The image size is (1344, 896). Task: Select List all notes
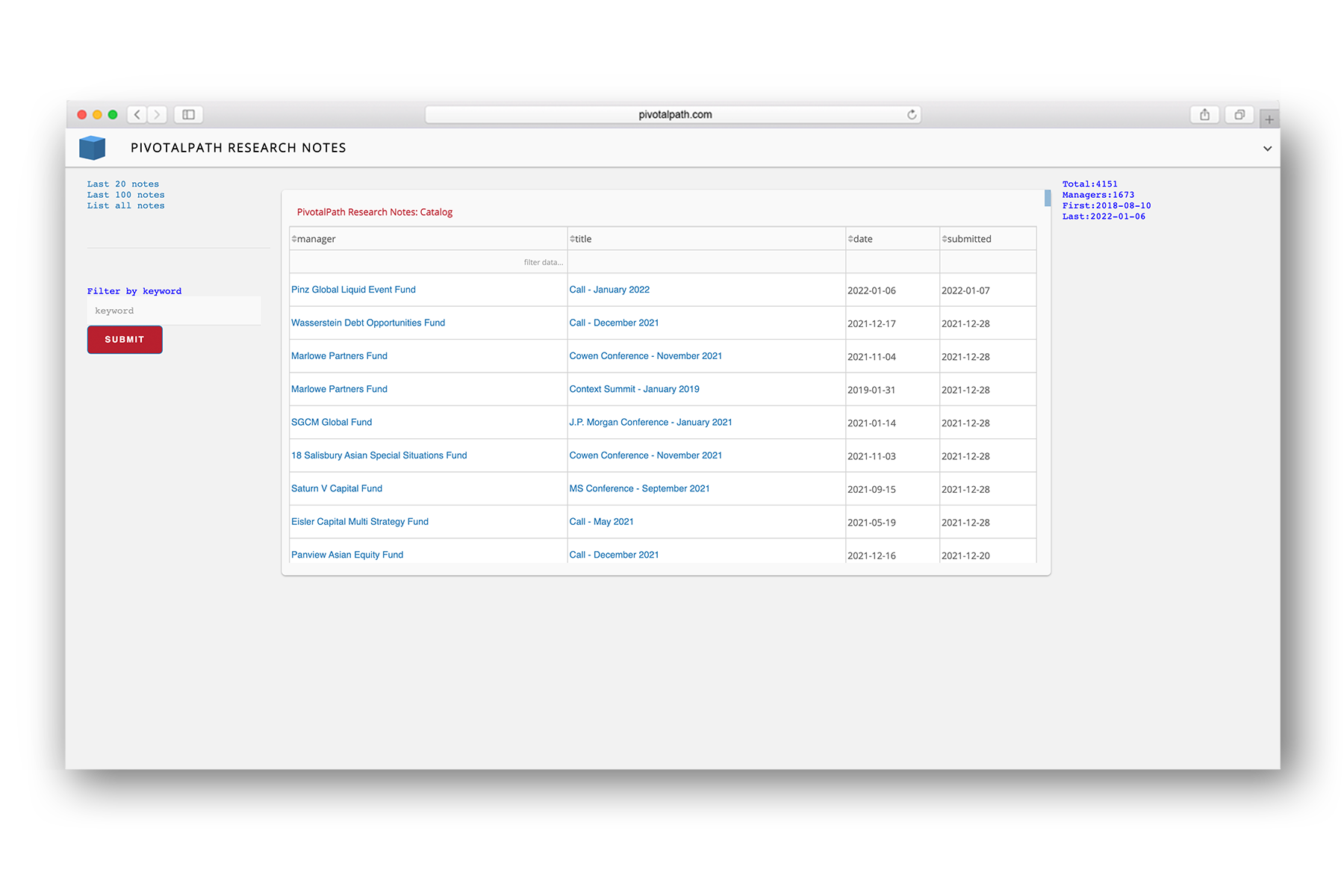pyautogui.click(x=125, y=206)
